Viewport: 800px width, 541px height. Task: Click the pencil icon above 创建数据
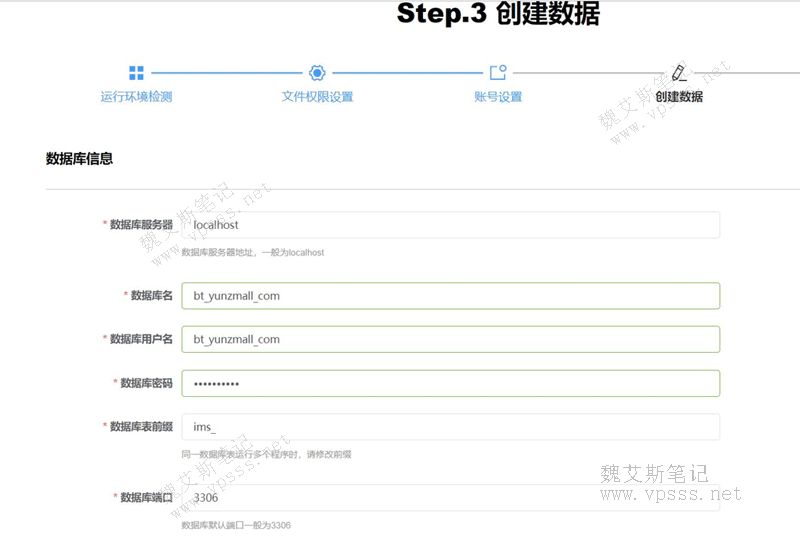[679, 73]
